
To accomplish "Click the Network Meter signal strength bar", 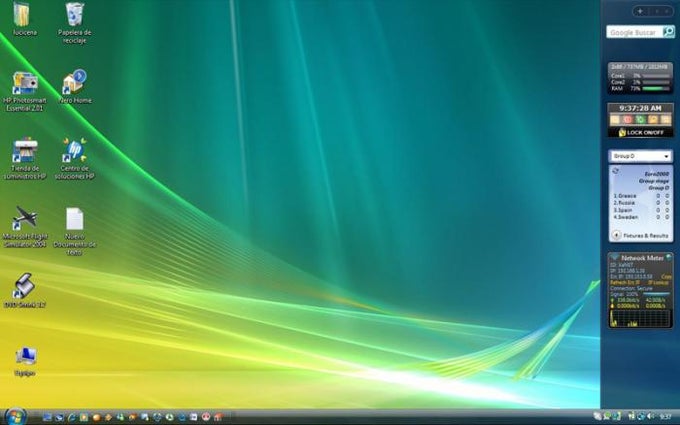I will [657, 294].
